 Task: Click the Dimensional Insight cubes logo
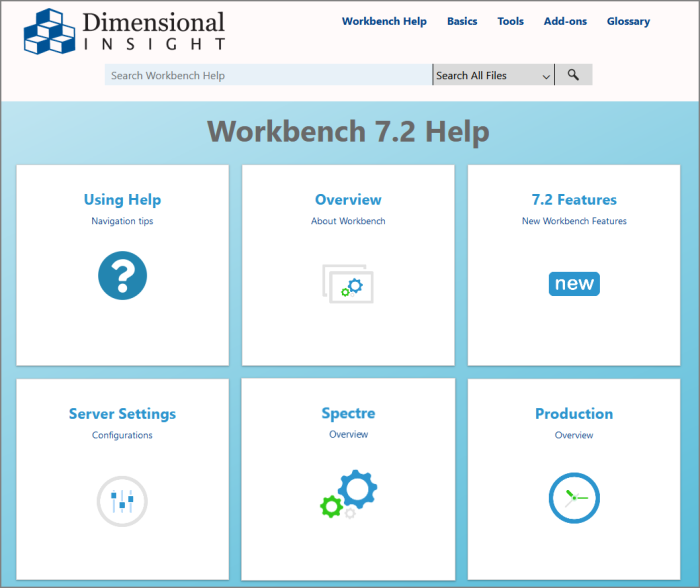50,32
